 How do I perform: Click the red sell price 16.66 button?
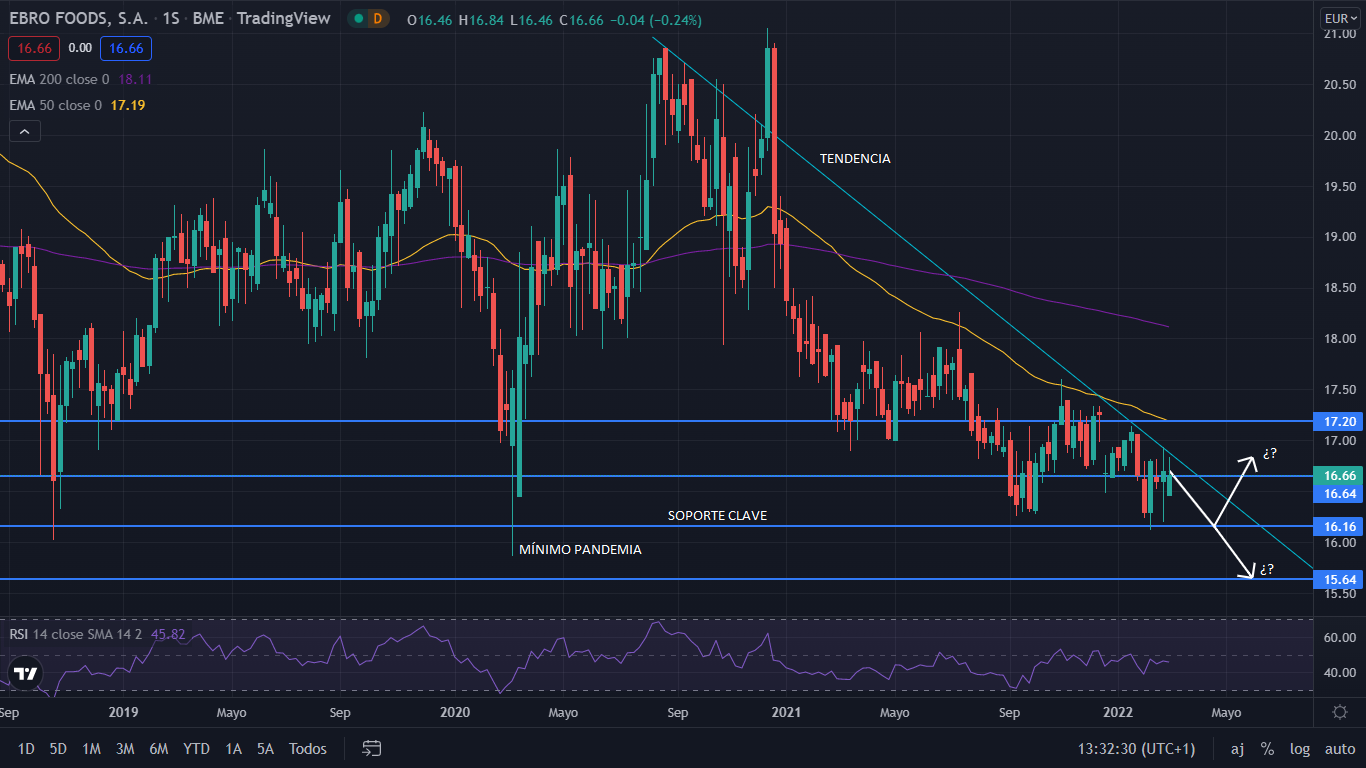click(34, 48)
